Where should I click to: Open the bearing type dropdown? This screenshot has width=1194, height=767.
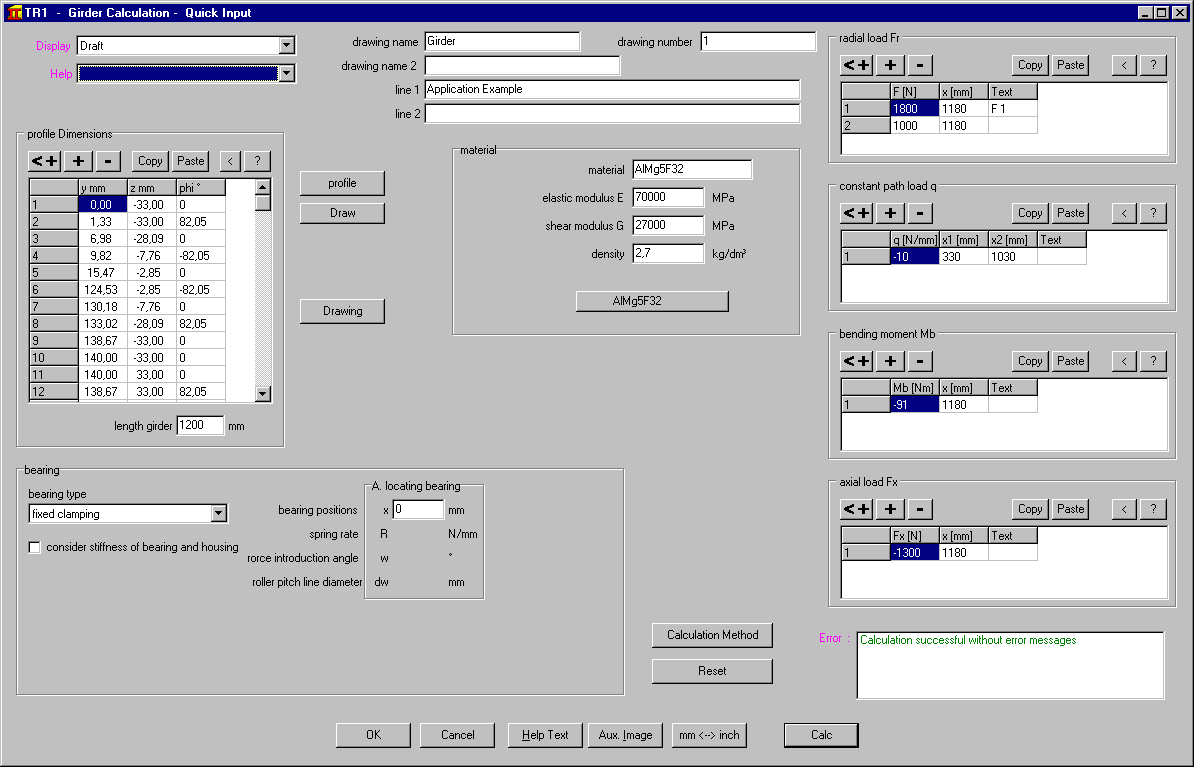[x=219, y=514]
